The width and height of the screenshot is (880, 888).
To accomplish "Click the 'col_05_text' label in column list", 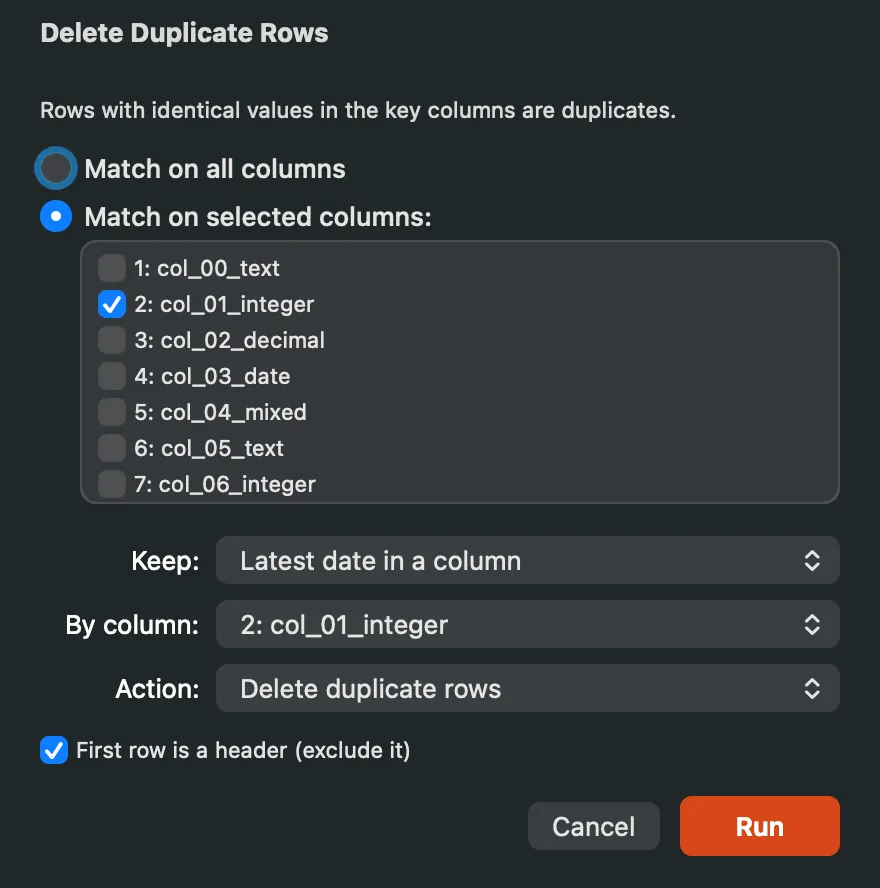I will (222, 449).
